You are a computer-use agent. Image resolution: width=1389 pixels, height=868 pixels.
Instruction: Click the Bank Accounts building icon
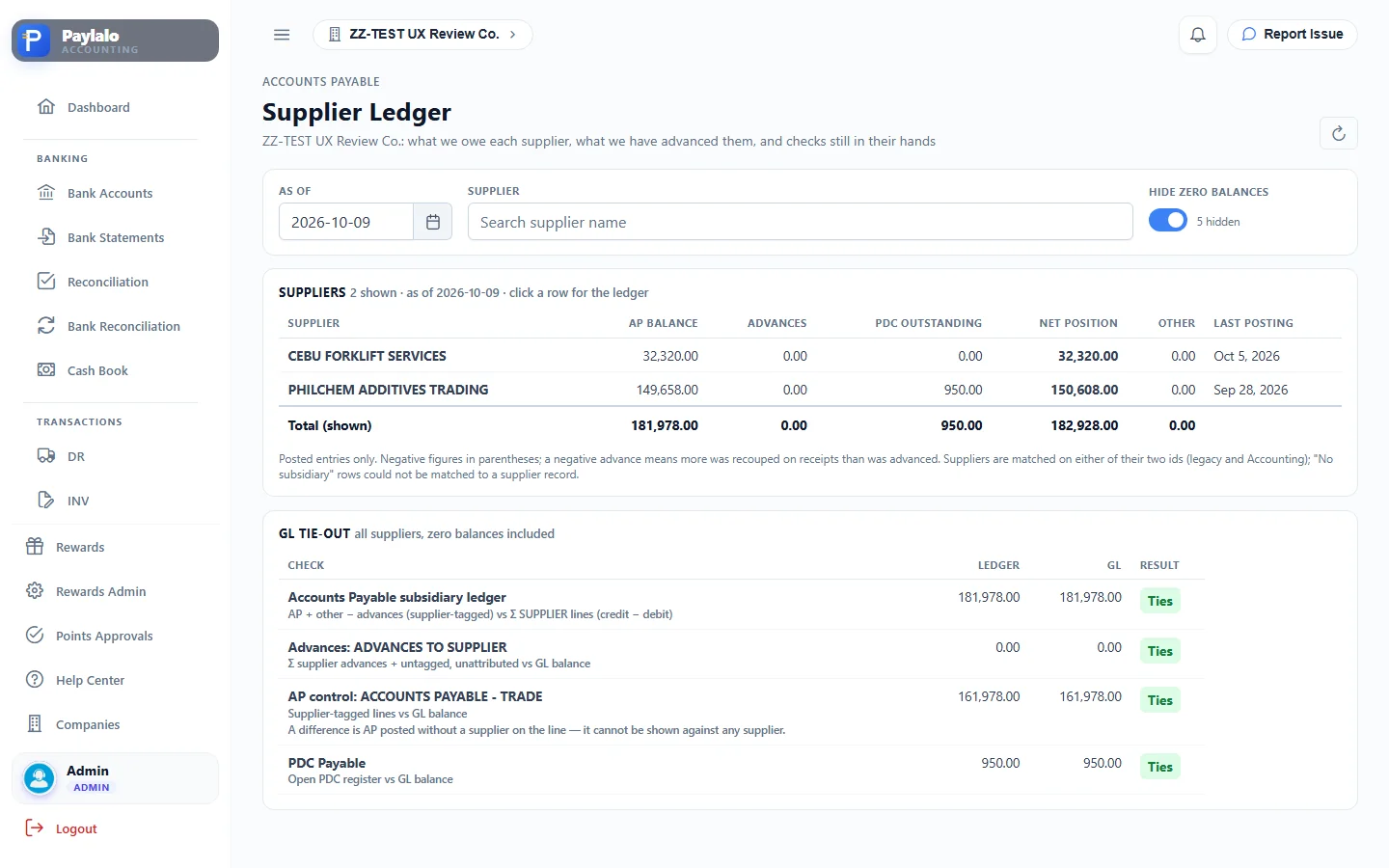tap(46, 193)
